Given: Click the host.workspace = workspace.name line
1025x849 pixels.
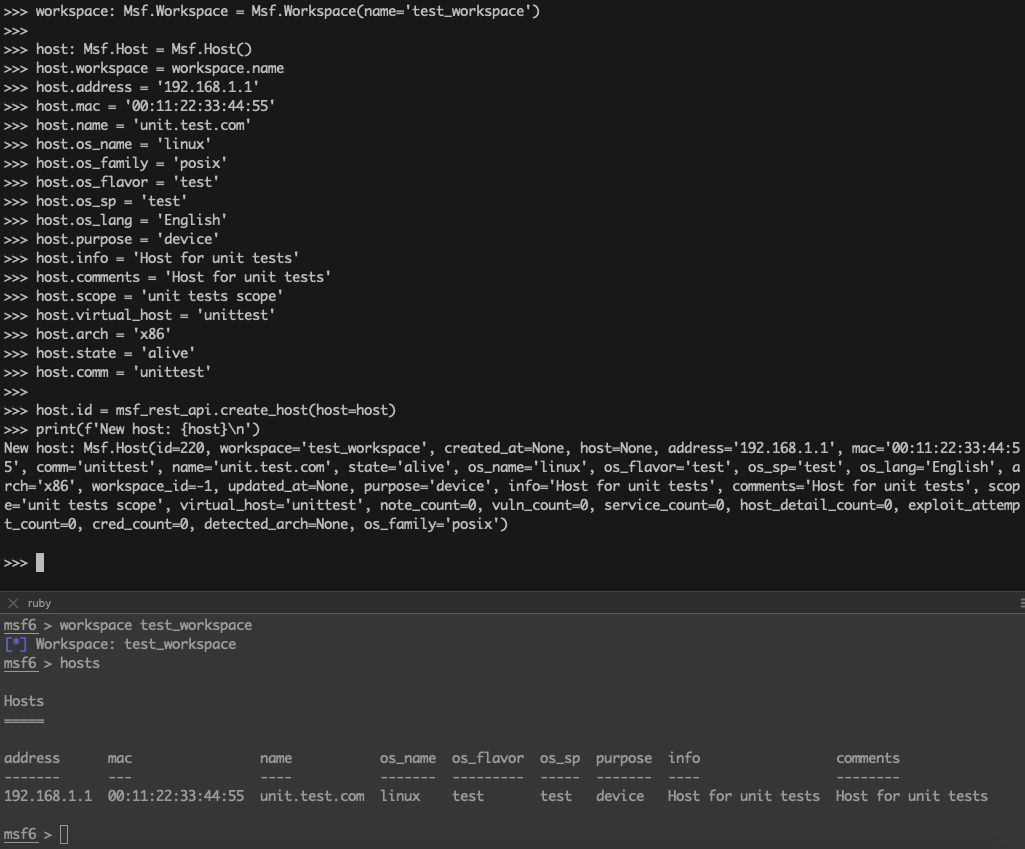Looking at the screenshot, I should (x=144, y=68).
